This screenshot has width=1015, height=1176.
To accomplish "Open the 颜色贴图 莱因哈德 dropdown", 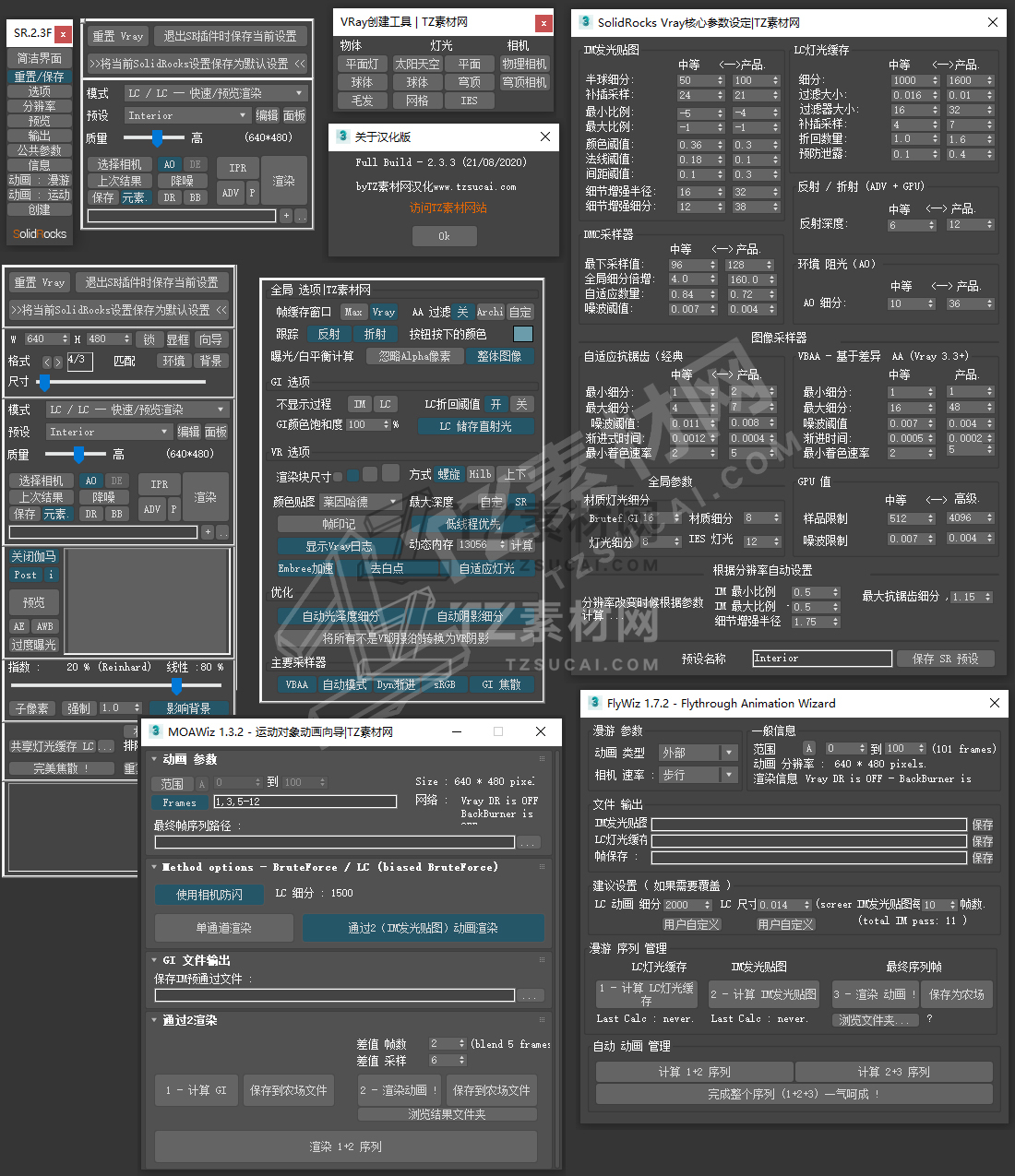I will pyautogui.click(x=361, y=502).
